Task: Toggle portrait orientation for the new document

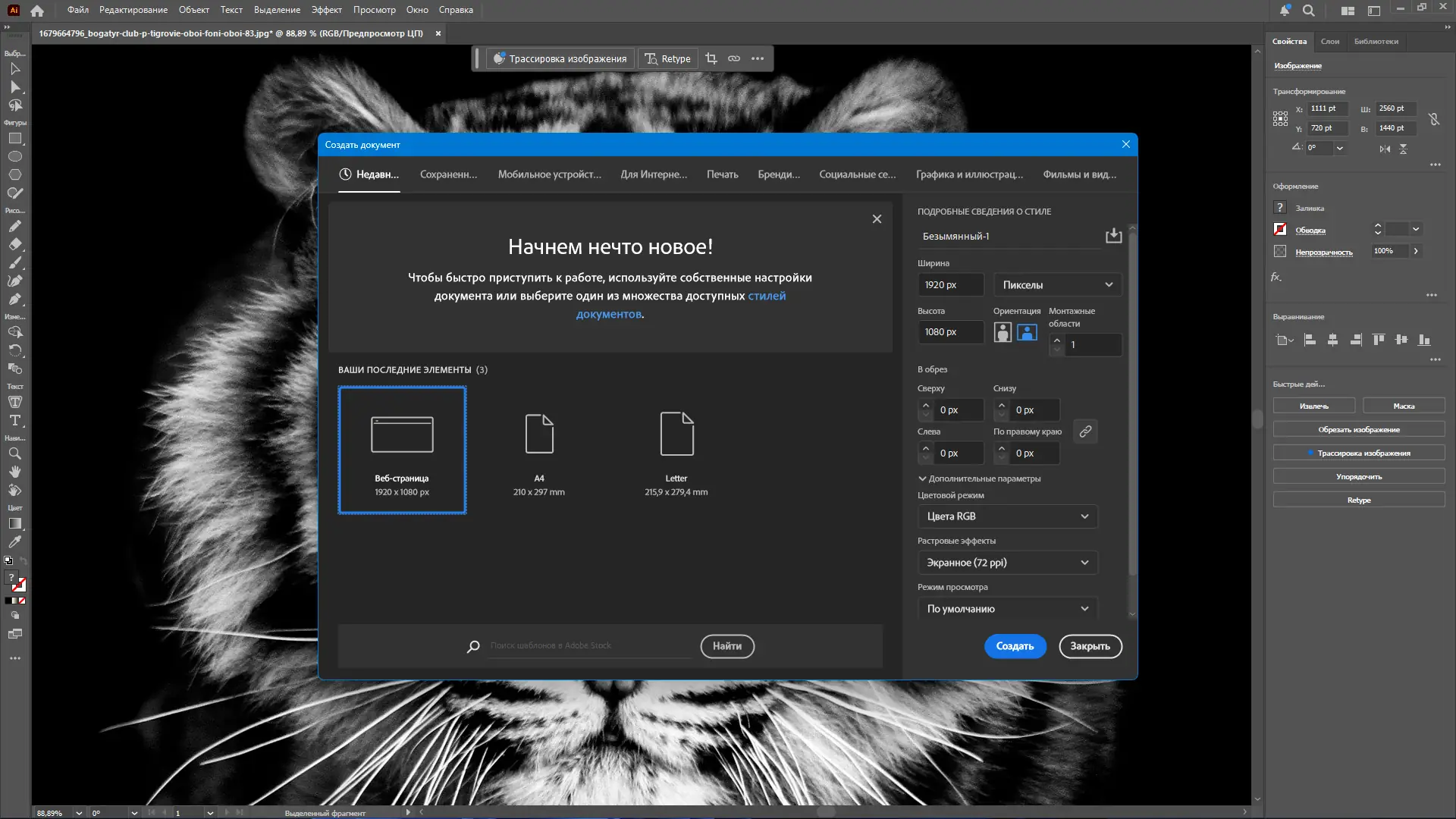Action: point(1003,332)
